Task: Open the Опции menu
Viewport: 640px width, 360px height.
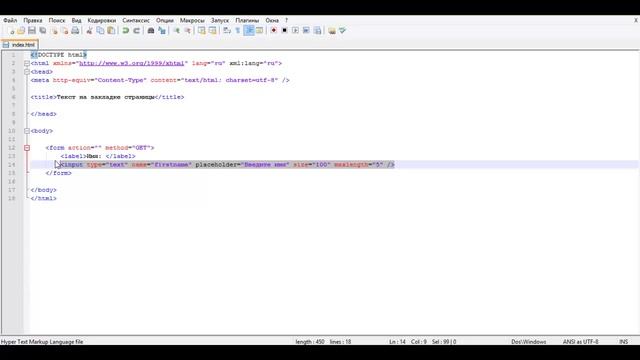Action: coord(164,20)
